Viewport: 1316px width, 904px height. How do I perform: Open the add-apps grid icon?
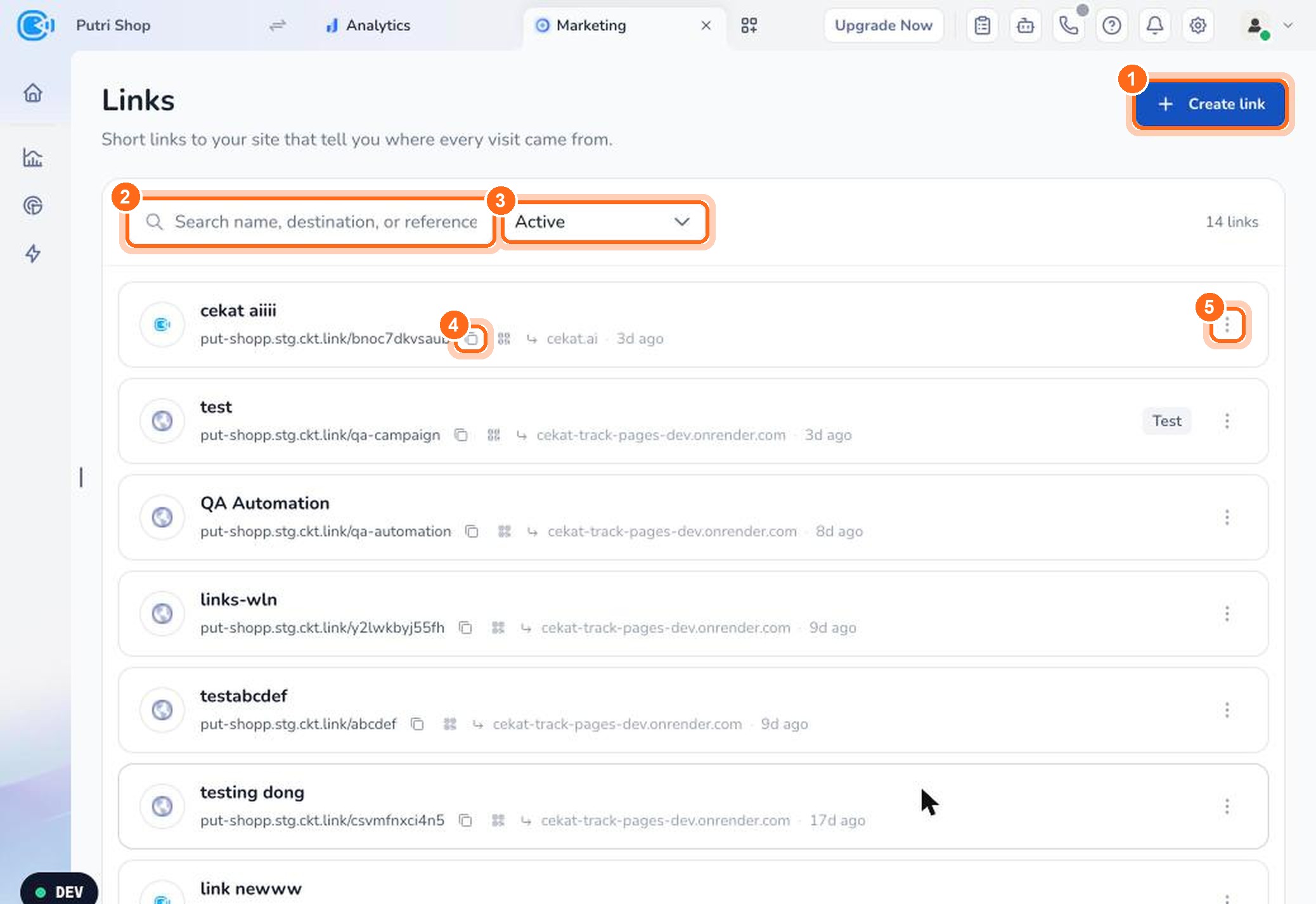tap(749, 25)
